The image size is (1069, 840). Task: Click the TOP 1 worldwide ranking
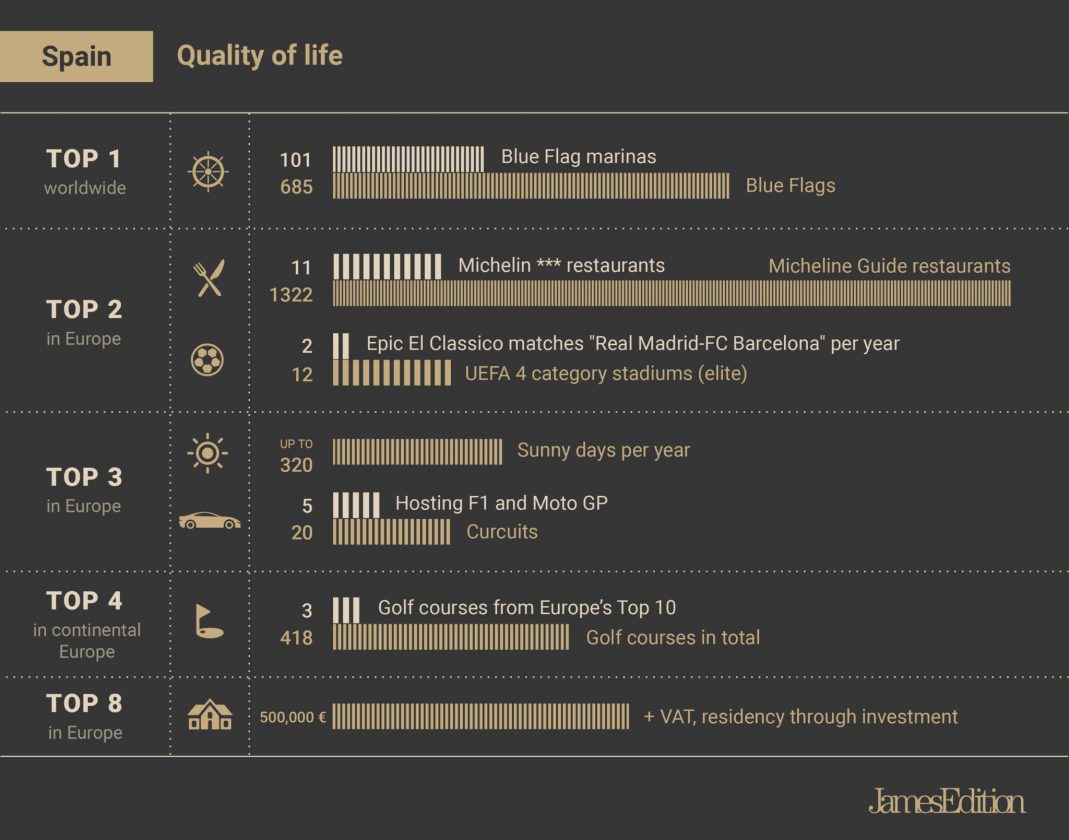(84, 171)
